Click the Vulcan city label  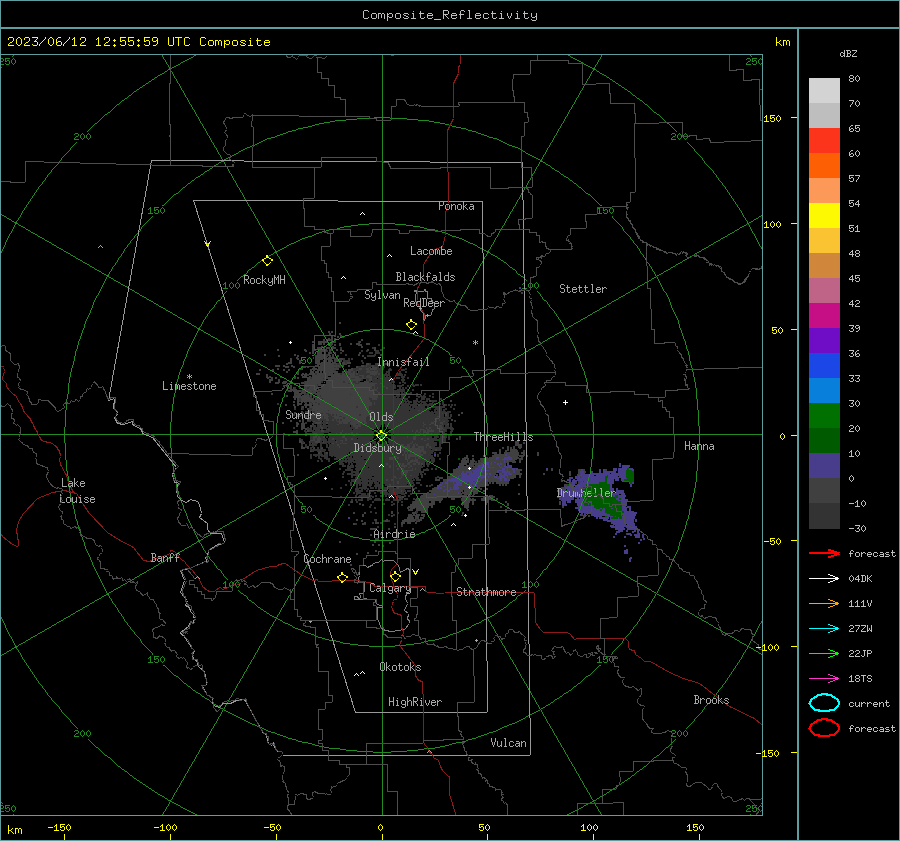(x=508, y=743)
